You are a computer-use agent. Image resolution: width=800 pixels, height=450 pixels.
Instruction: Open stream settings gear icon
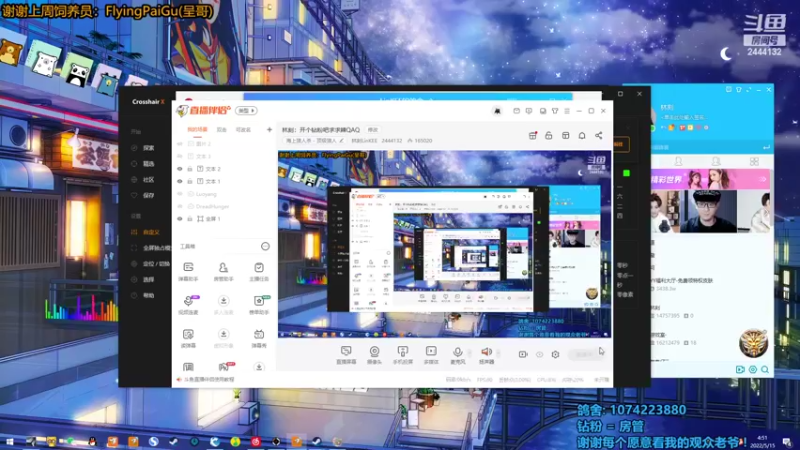coord(555,354)
